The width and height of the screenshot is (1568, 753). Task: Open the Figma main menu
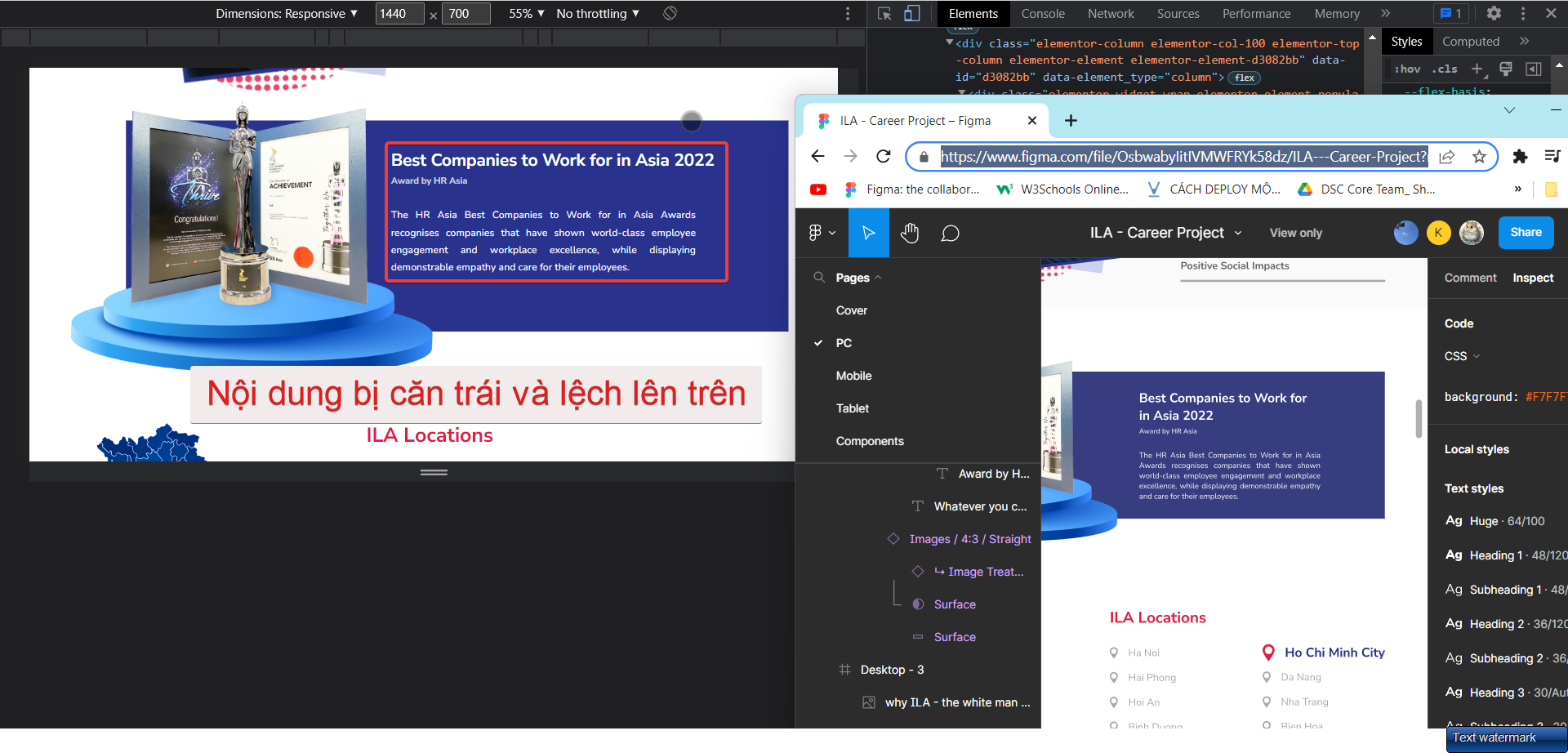pos(821,233)
